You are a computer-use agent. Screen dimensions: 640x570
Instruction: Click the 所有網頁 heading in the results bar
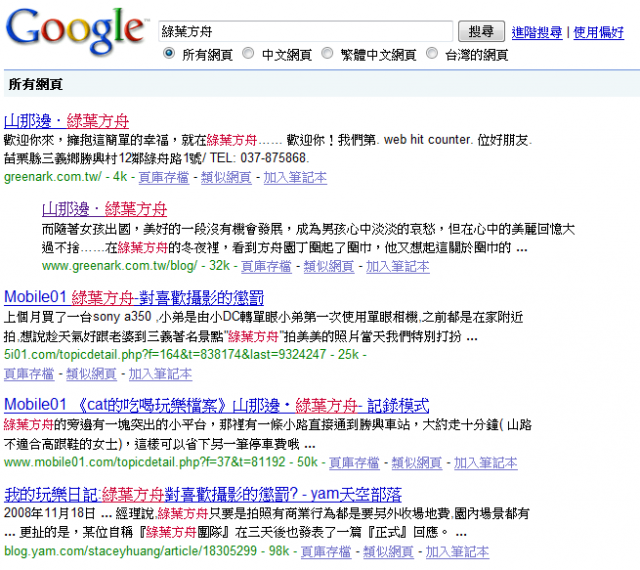tap(36, 85)
